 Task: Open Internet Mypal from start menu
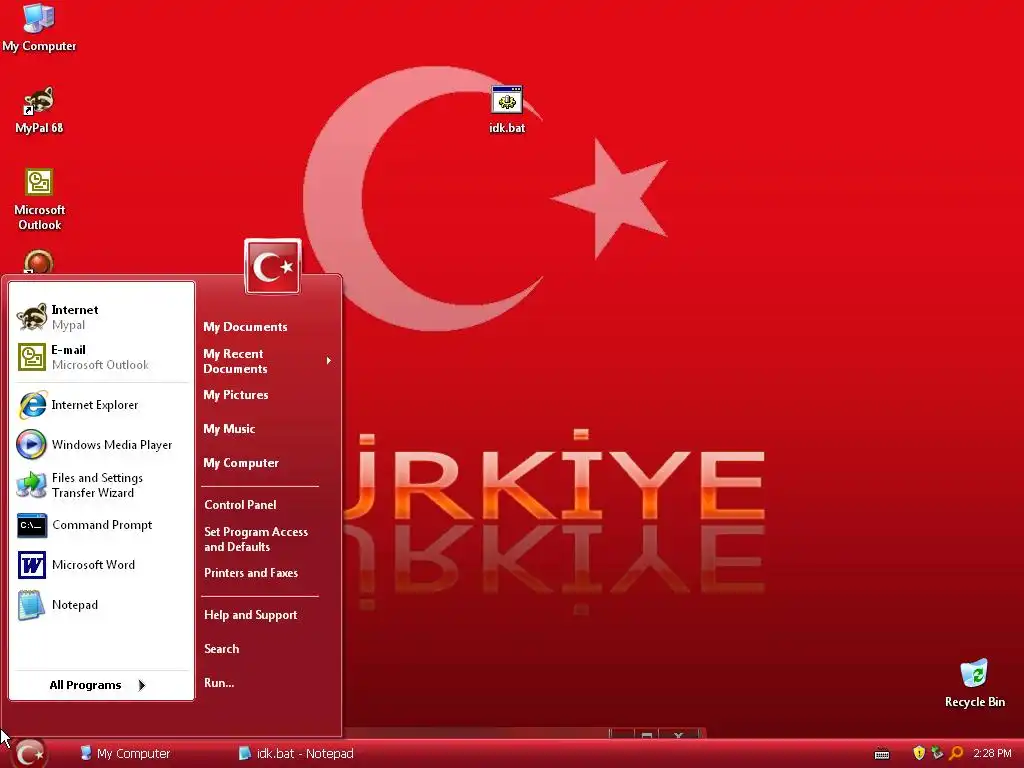[102, 317]
